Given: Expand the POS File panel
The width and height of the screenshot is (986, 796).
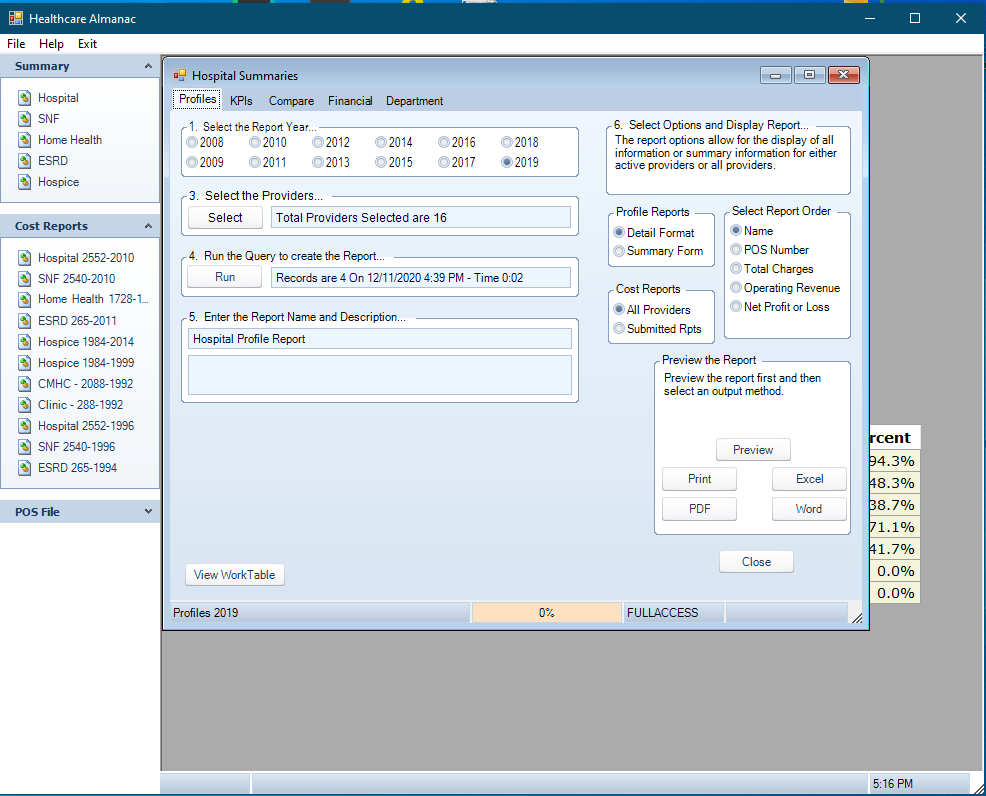Looking at the screenshot, I should tap(145, 511).
